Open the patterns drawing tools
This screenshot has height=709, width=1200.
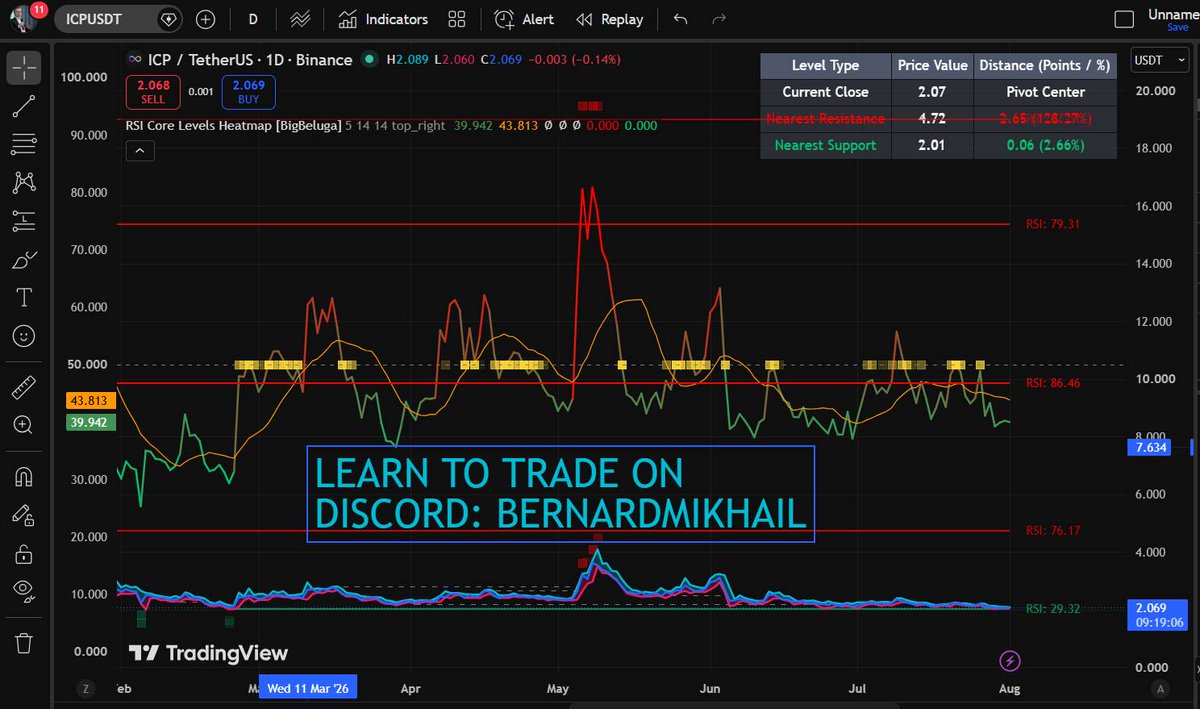[x=25, y=183]
